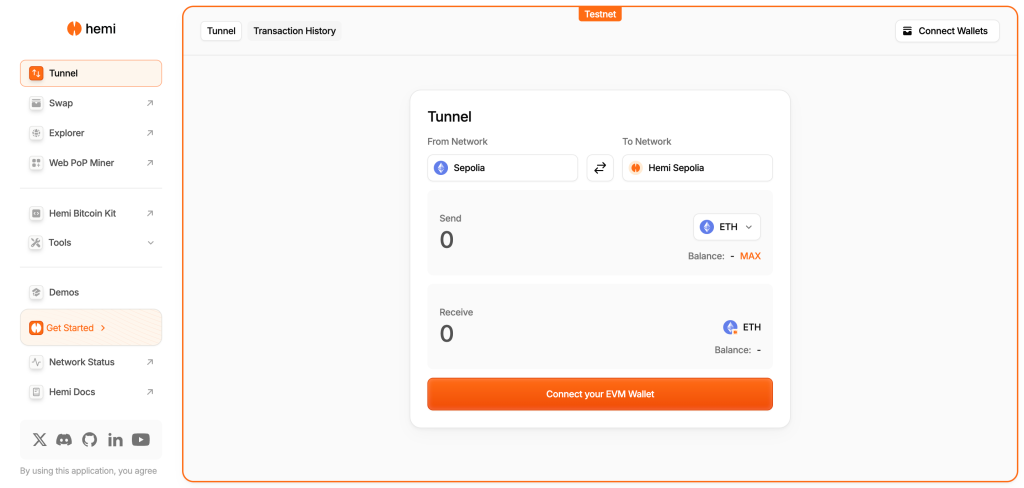The image size is (1024, 488).
Task: Open Get Started in sidebar
Action: click(90, 328)
